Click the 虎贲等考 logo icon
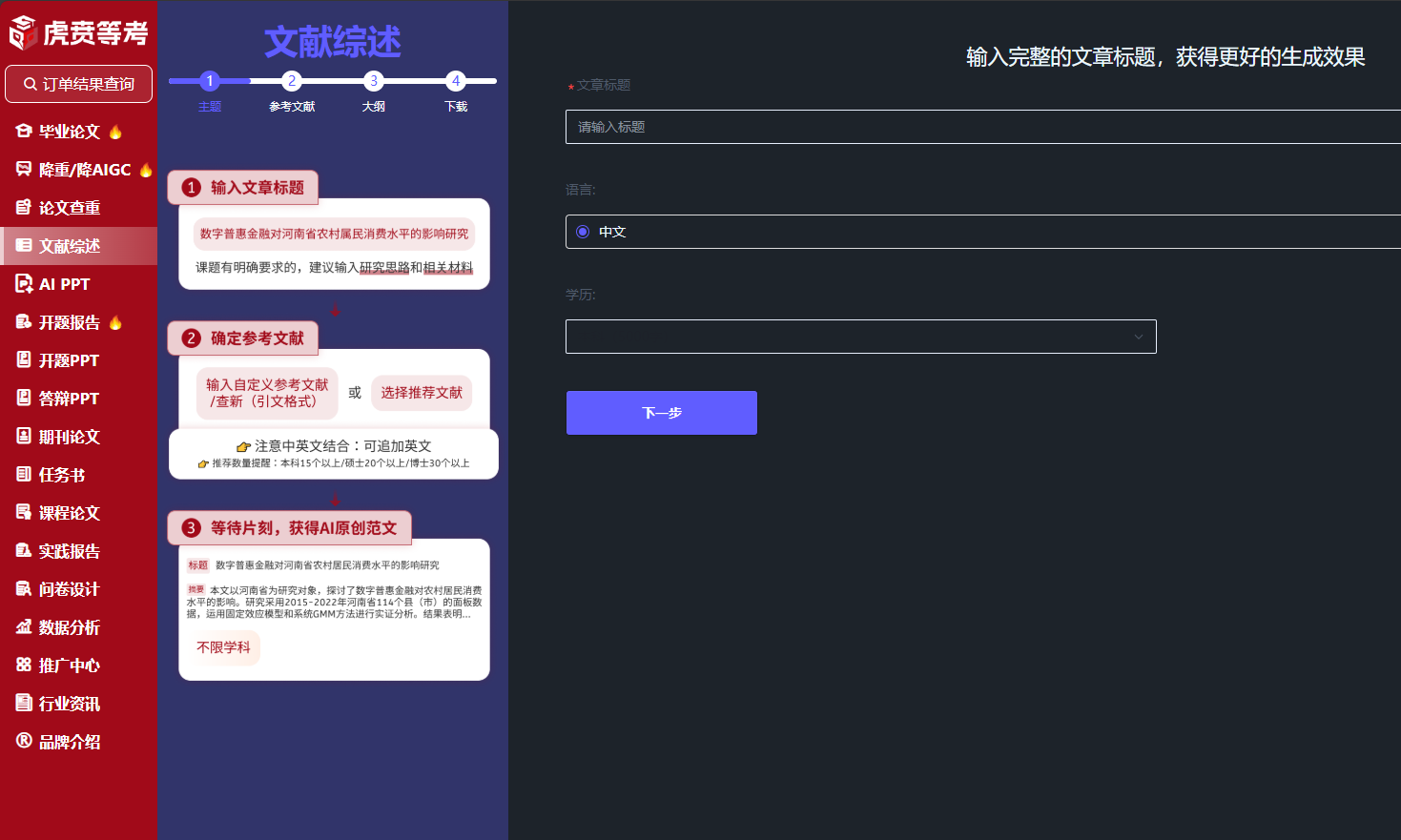 coord(23,32)
